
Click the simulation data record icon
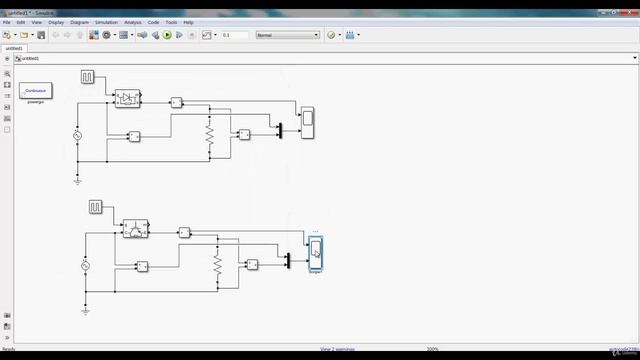(x=207, y=35)
